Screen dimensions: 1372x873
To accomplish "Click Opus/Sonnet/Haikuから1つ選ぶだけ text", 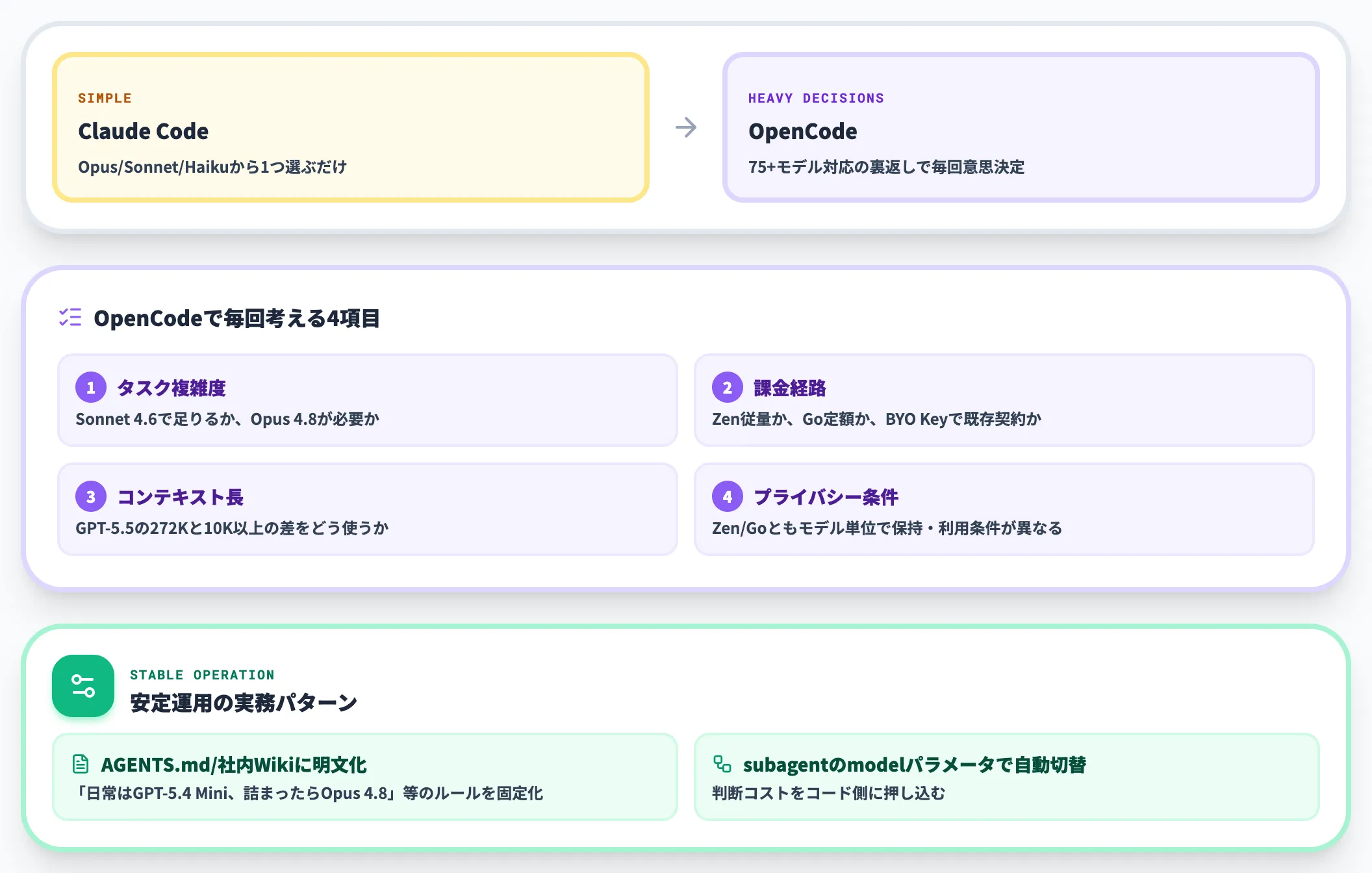I will [x=212, y=167].
